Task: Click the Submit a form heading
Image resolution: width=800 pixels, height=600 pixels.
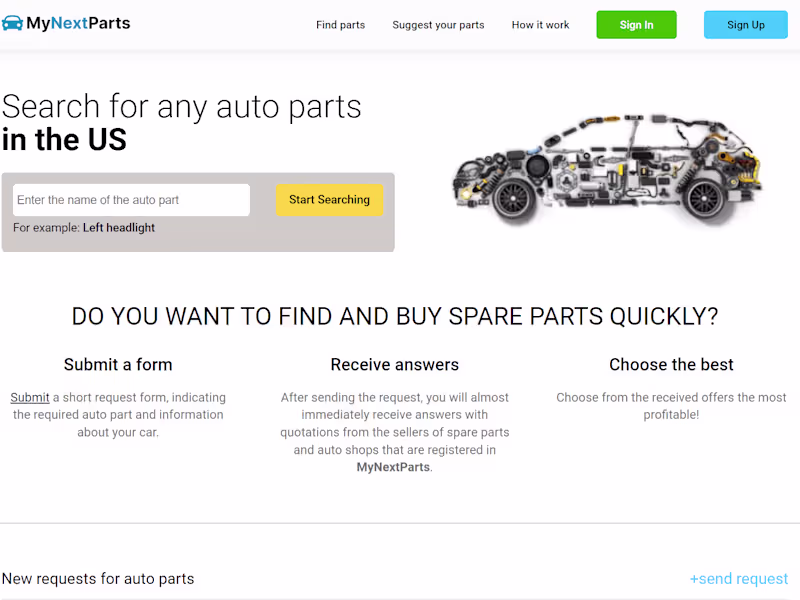Action: click(118, 364)
